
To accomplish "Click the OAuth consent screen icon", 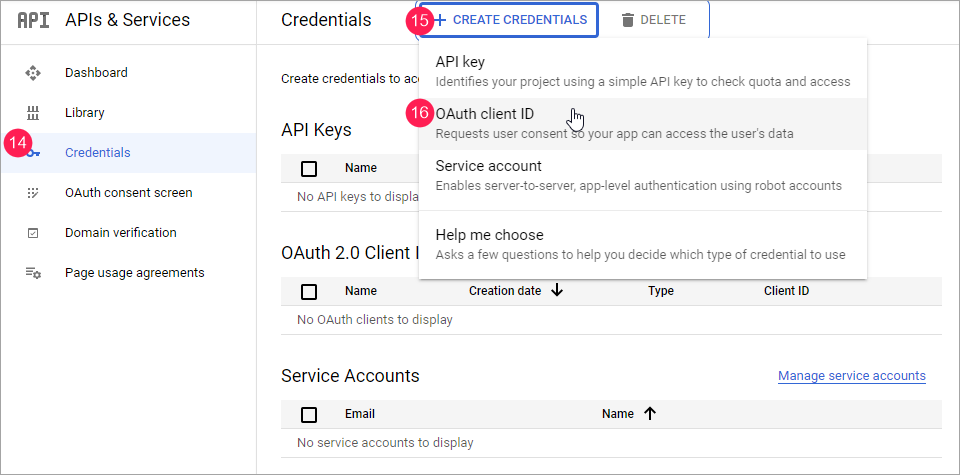I will 33,193.
